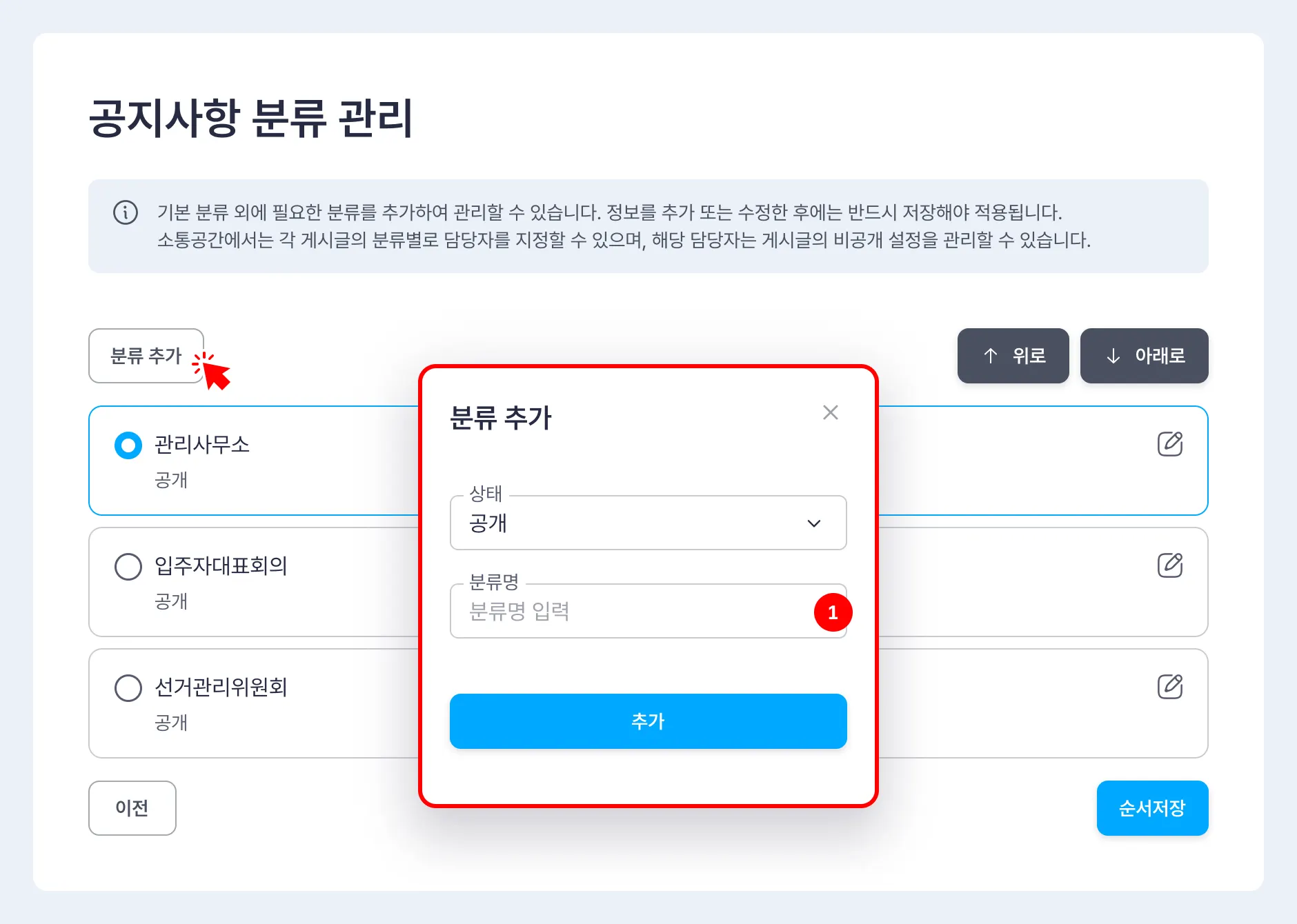Click the edit icon for 선거관리위원회
This screenshot has height=924, width=1297.
pyautogui.click(x=1170, y=687)
